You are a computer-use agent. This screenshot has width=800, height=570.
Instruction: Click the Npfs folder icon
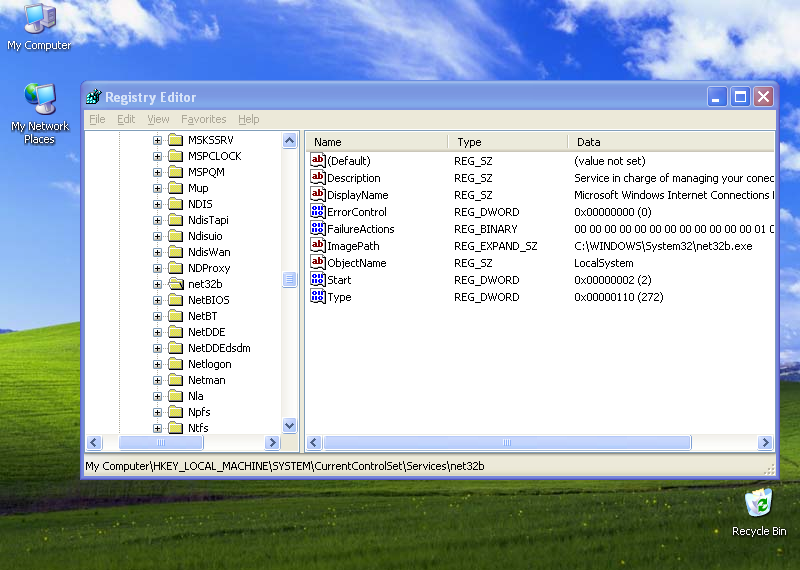[x=176, y=412]
